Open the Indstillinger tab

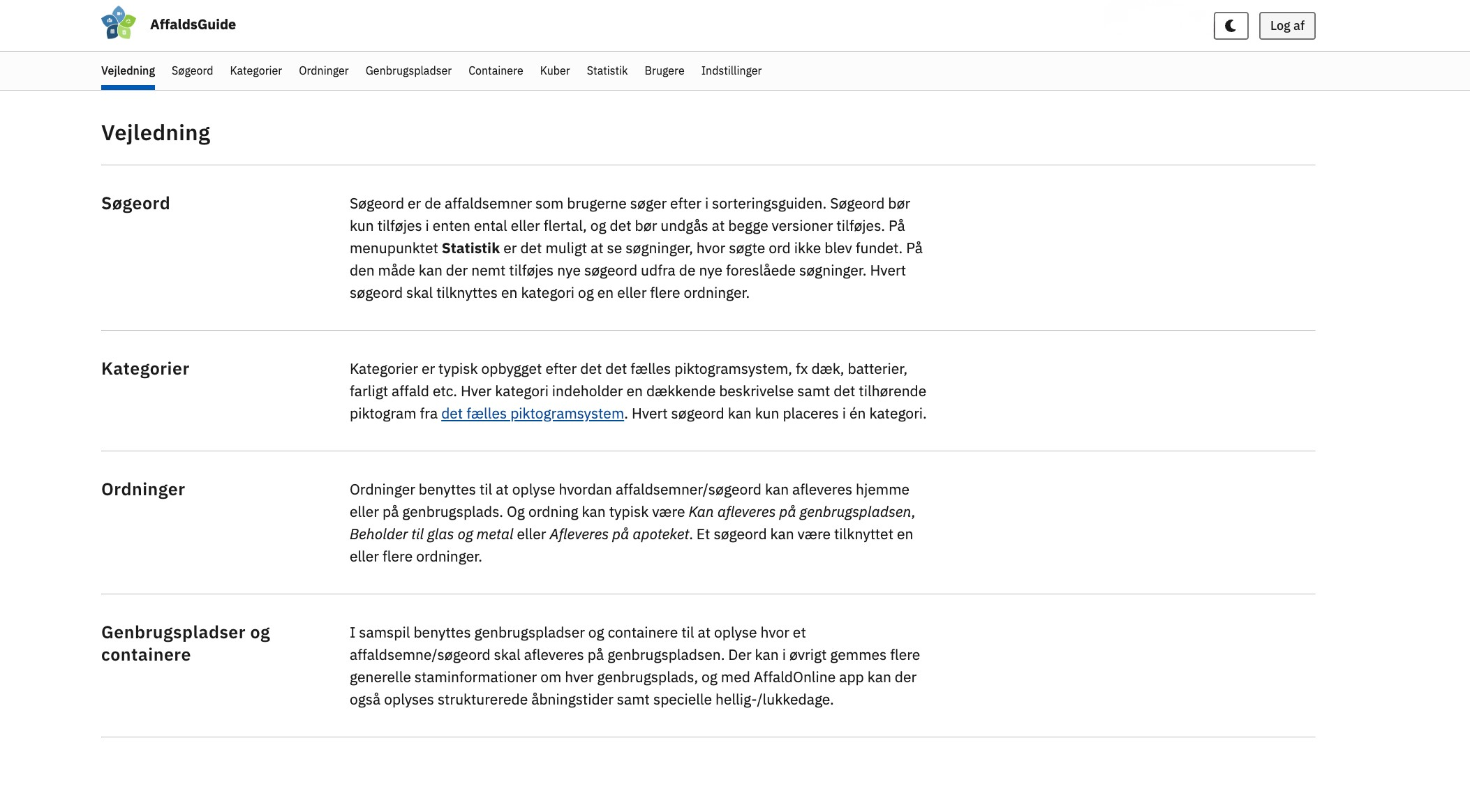click(731, 70)
